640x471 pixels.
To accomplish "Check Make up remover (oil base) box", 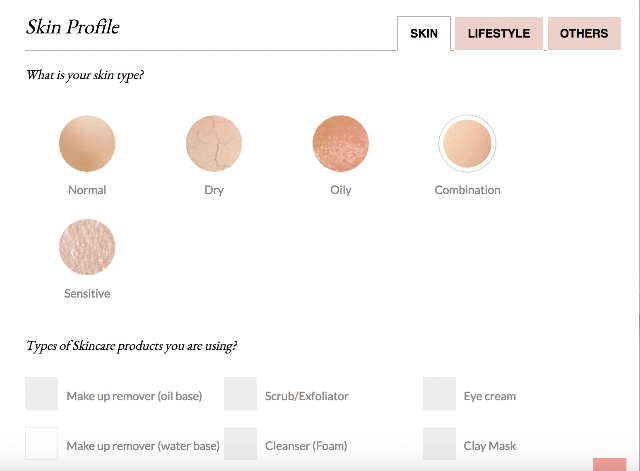I will (42, 393).
